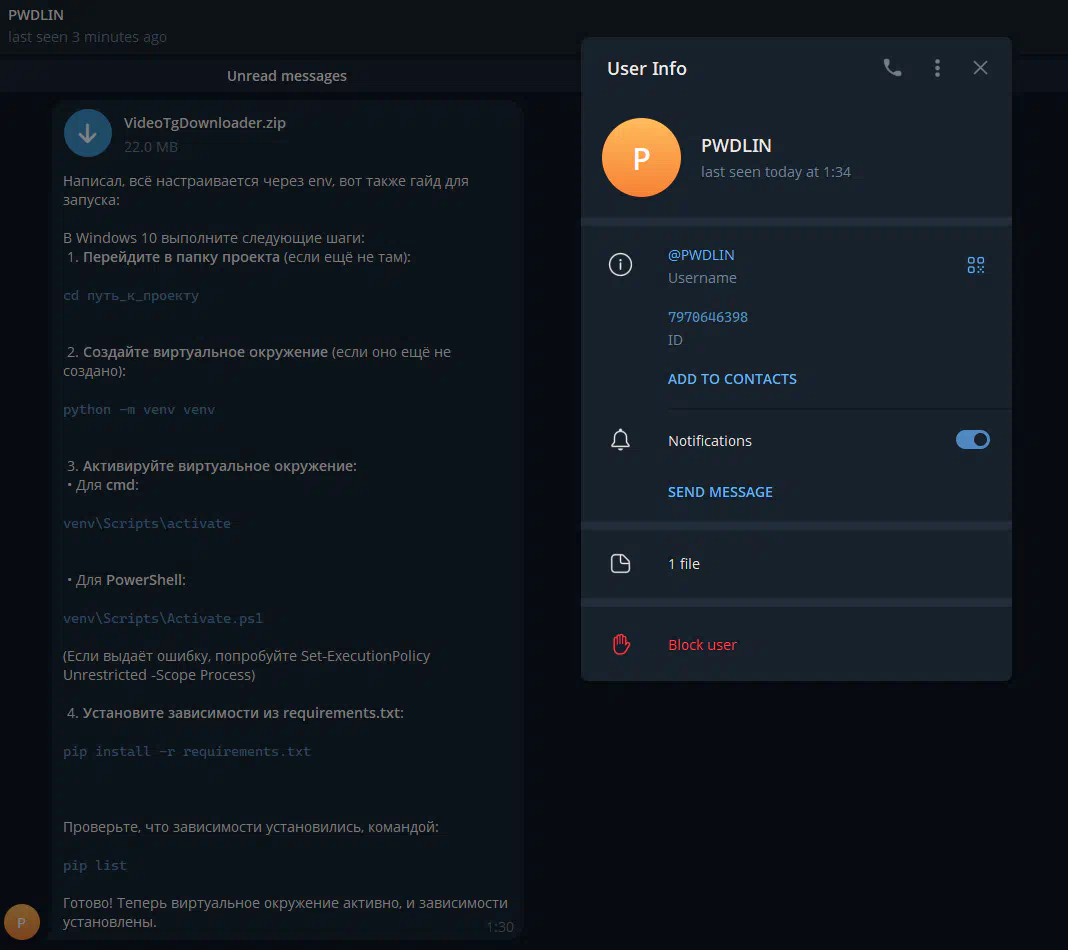Viewport: 1068px width, 950px height.
Task: Show the QR code for the username
Action: 976,265
